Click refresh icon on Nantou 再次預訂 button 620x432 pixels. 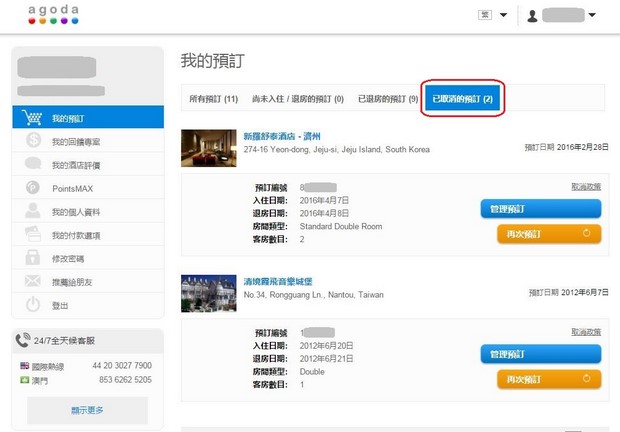pyautogui.click(x=586, y=378)
